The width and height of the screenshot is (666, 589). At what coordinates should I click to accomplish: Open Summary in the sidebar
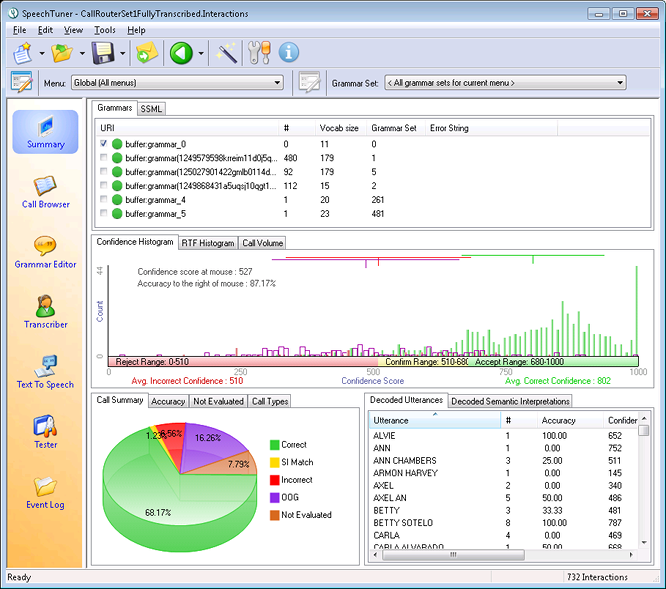45,132
